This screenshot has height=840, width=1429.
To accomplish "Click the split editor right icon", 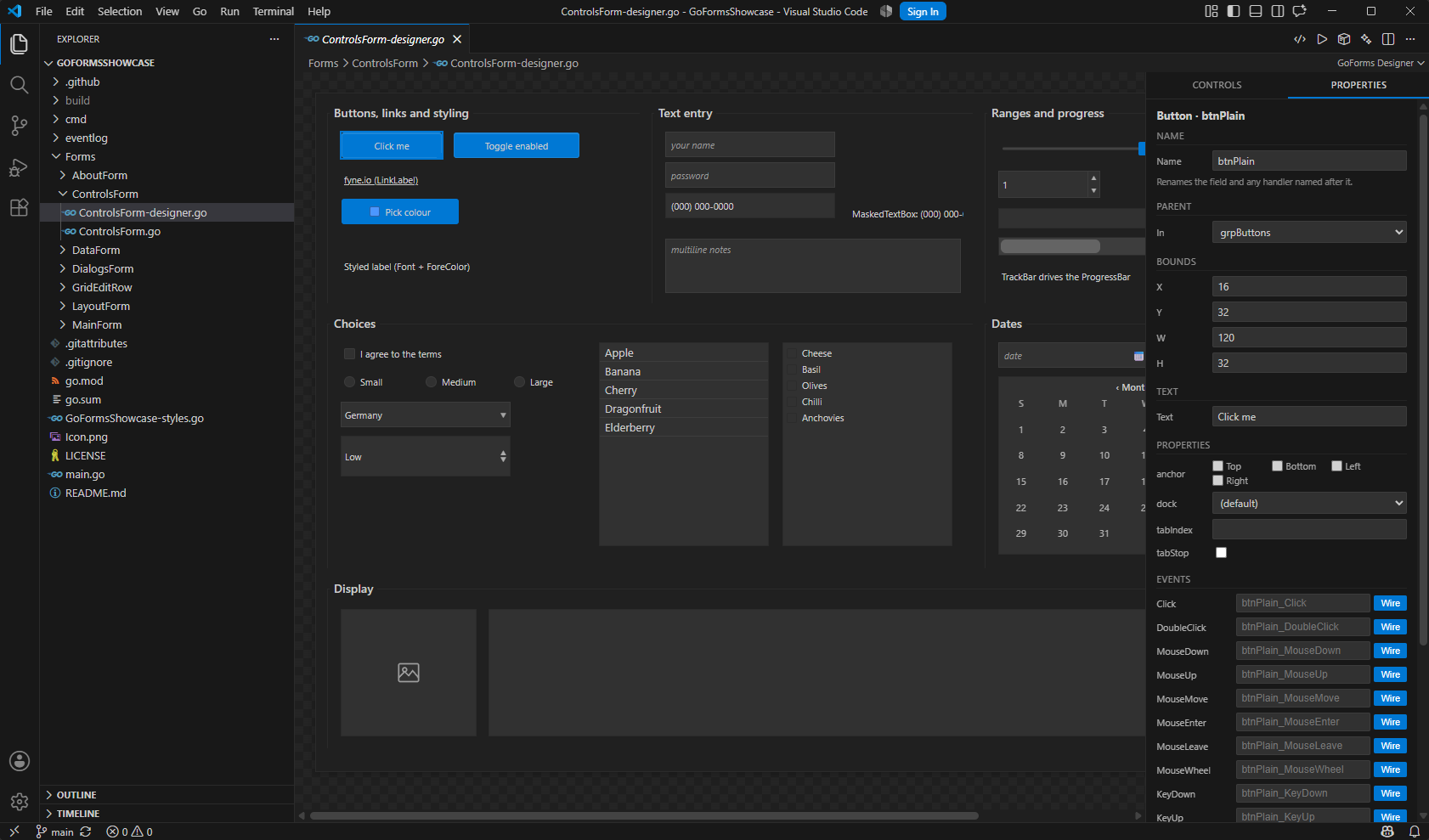I will point(1388,39).
